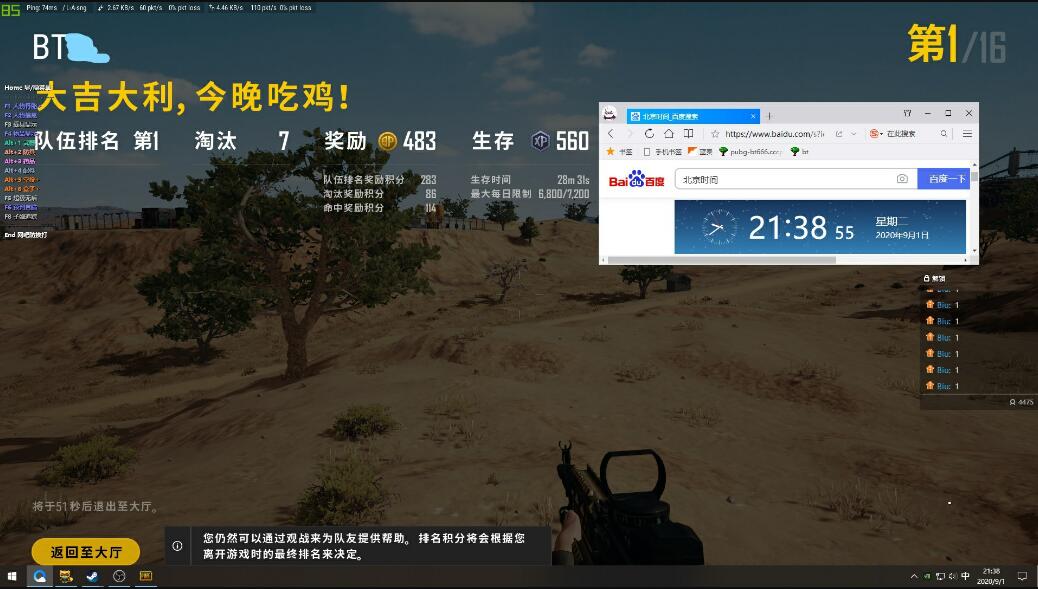Show hidden system tray icons
This screenshot has width=1038, height=589.
tap(914, 577)
